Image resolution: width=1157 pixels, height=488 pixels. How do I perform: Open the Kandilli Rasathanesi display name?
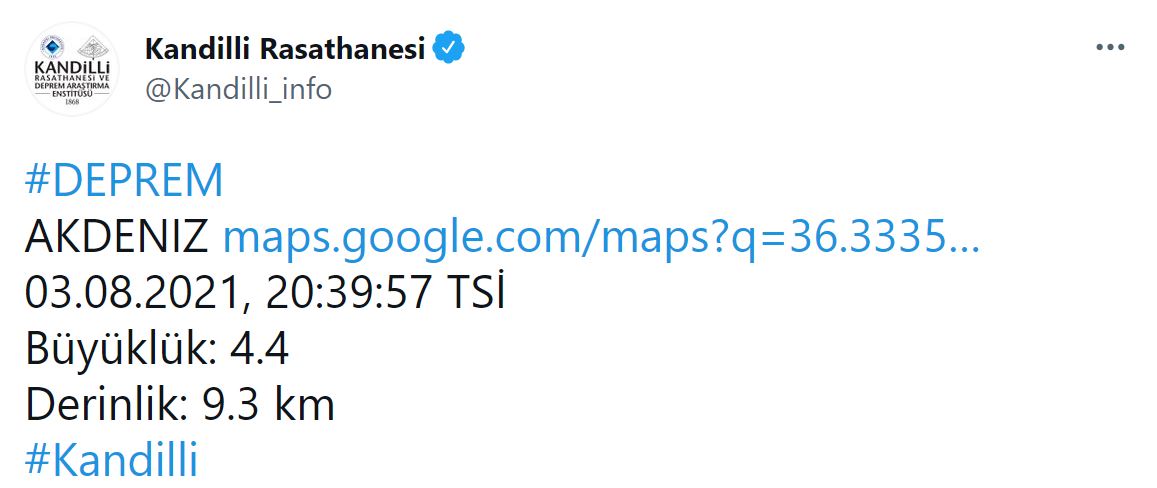[x=286, y=48]
